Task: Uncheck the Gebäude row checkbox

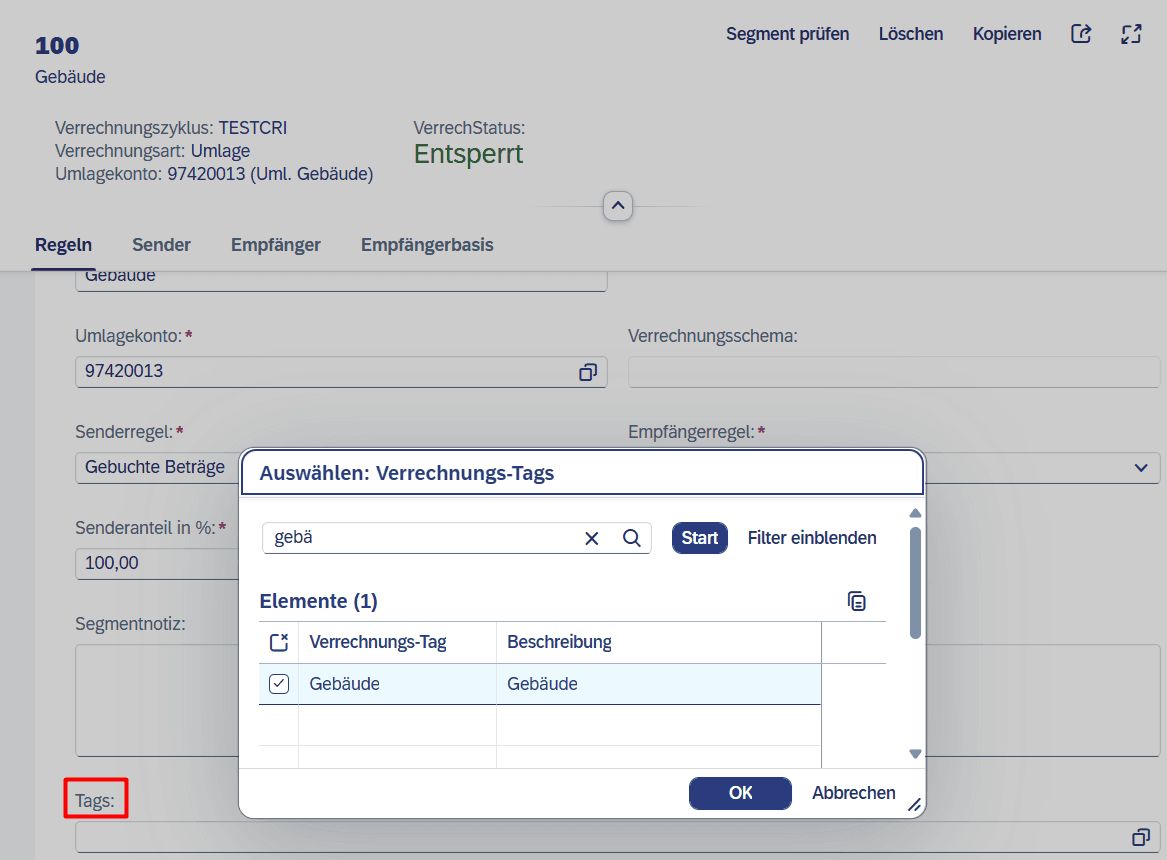Action: pos(279,684)
